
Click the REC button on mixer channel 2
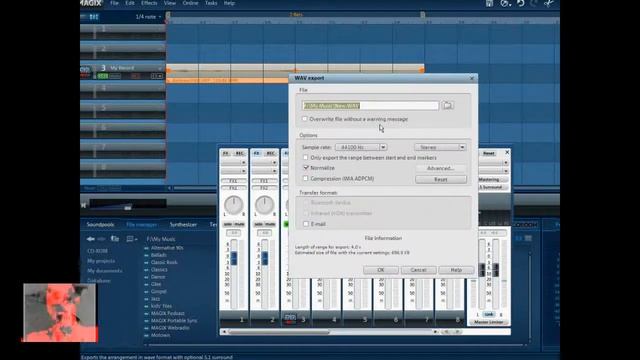pyautogui.click(x=270, y=153)
